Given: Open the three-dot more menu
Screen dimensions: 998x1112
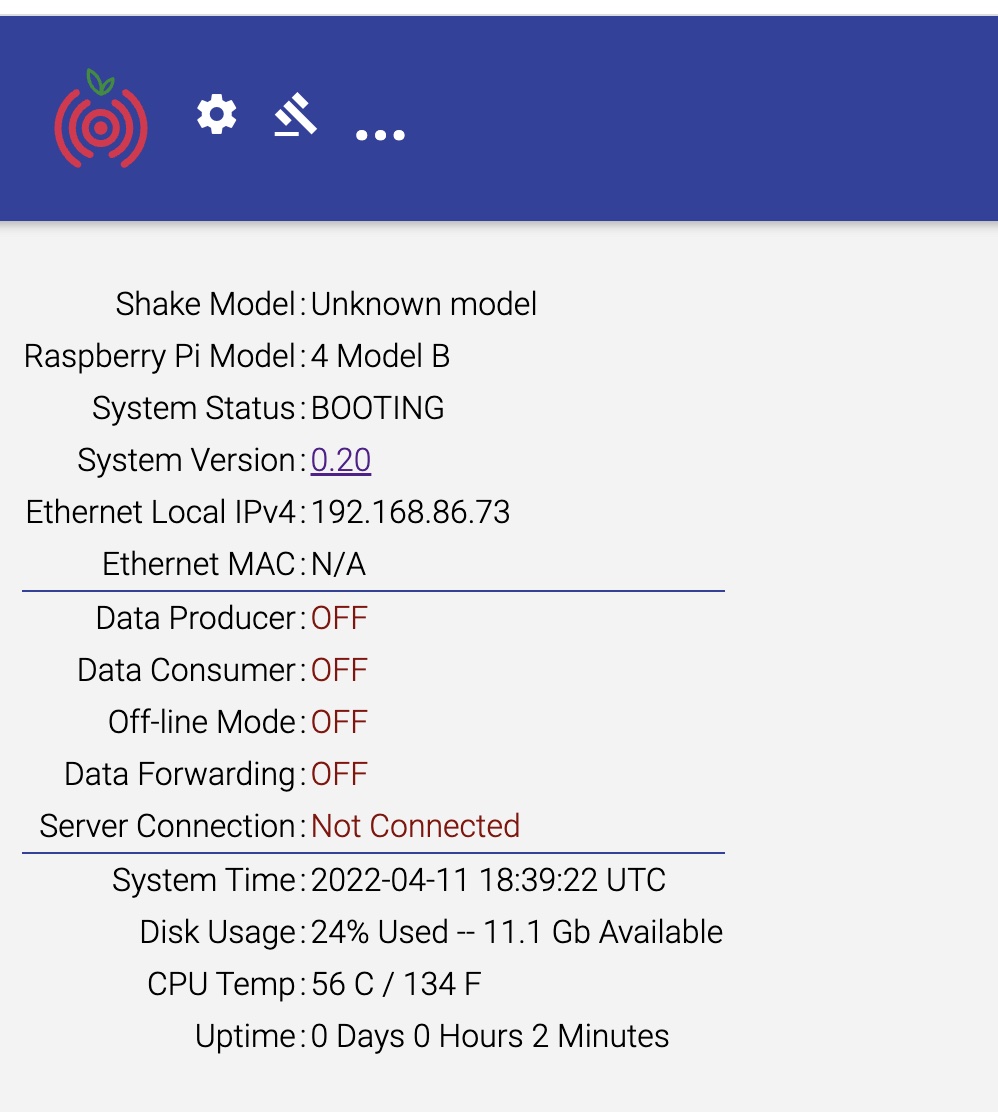Looking at the screenshot, I should 380,135.
